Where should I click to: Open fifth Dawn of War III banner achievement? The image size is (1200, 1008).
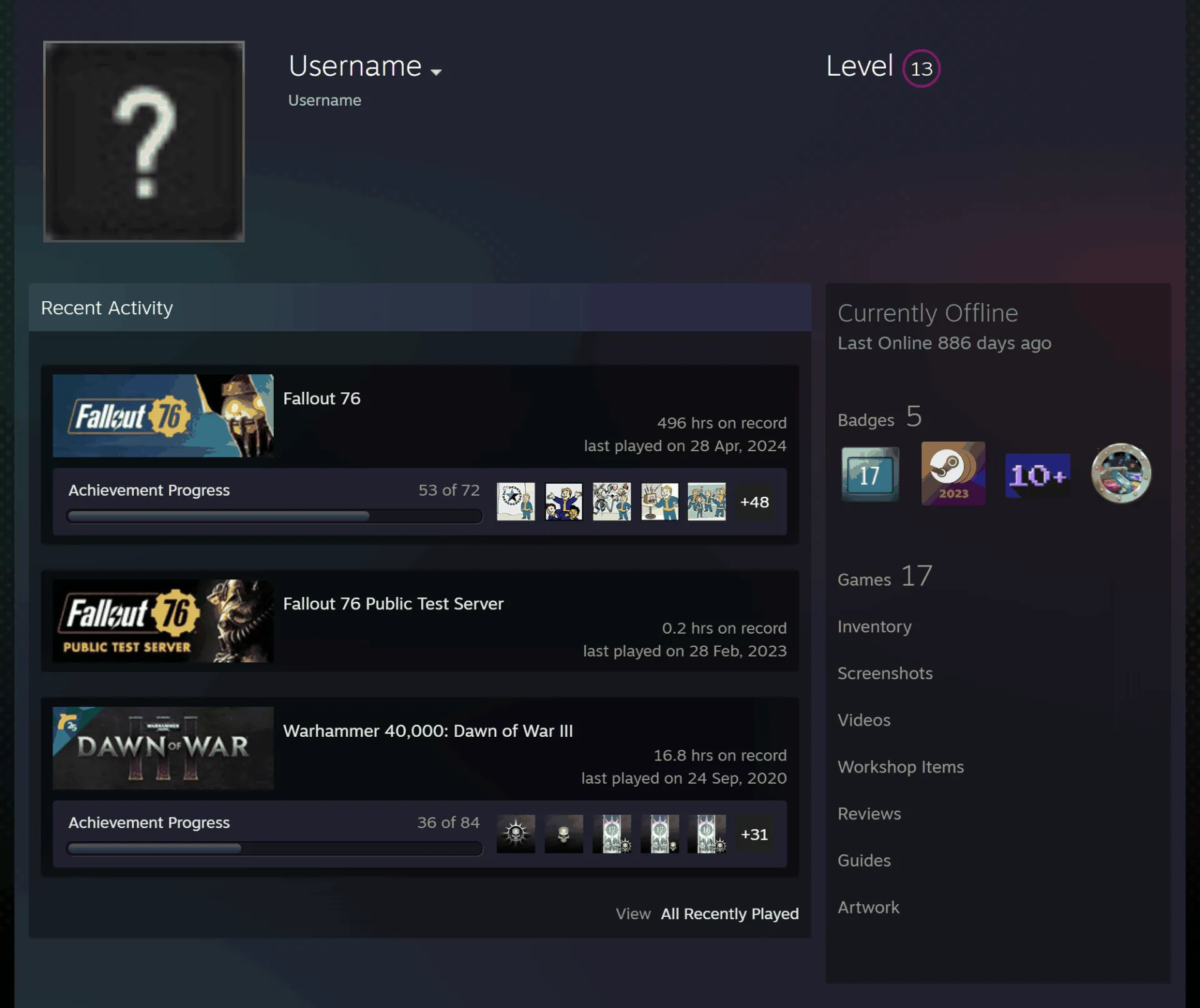[x=707, y=834]
